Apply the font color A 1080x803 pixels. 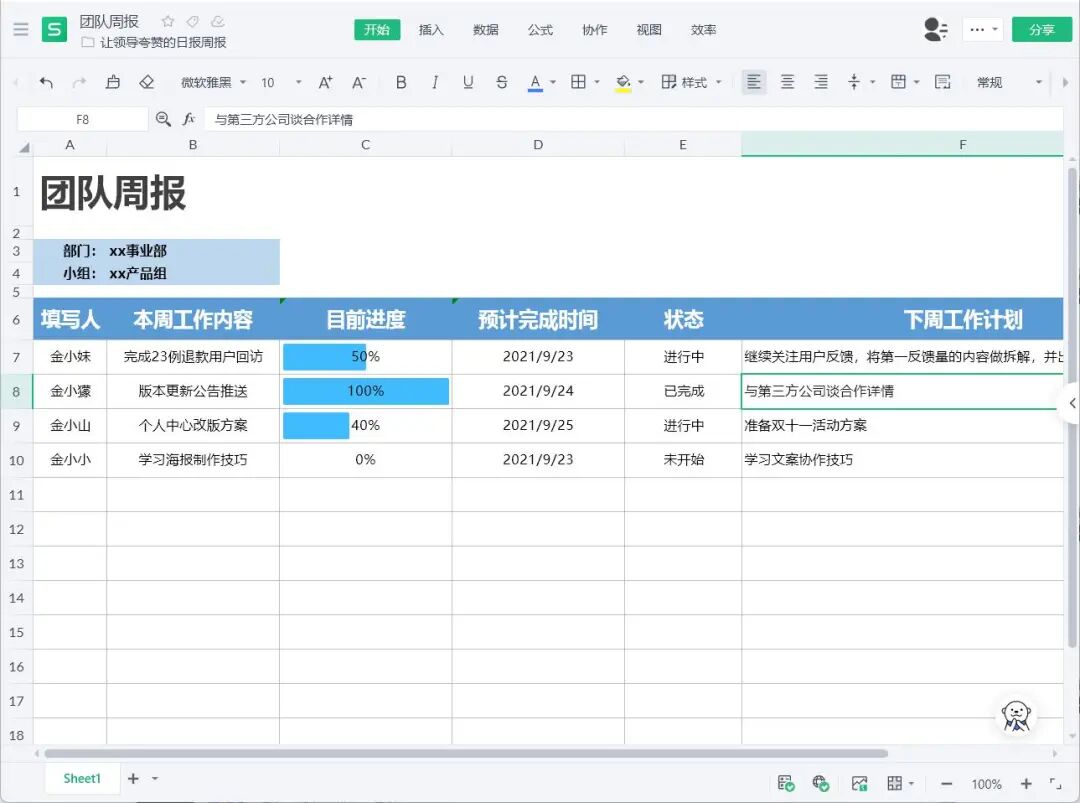coord(535,83)
